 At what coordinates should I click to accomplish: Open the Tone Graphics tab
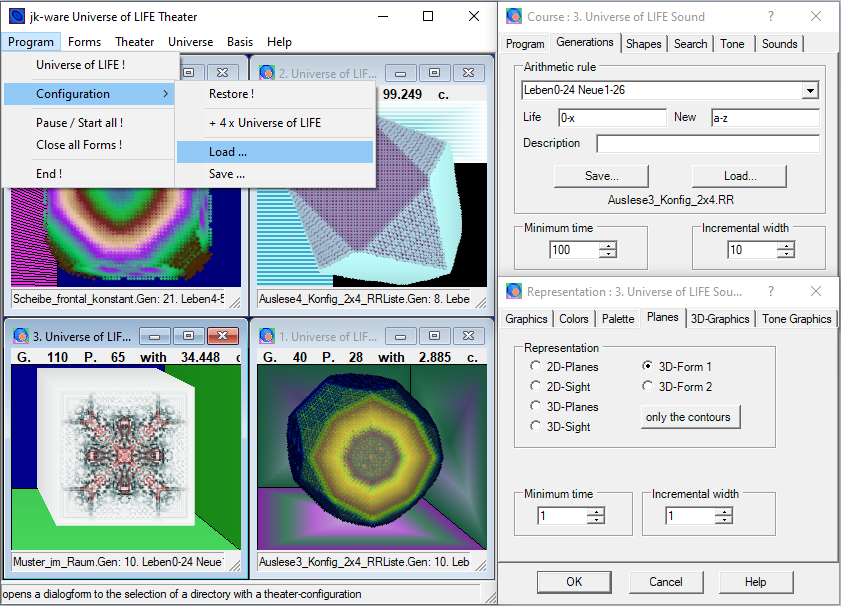(x=796, y=319)
